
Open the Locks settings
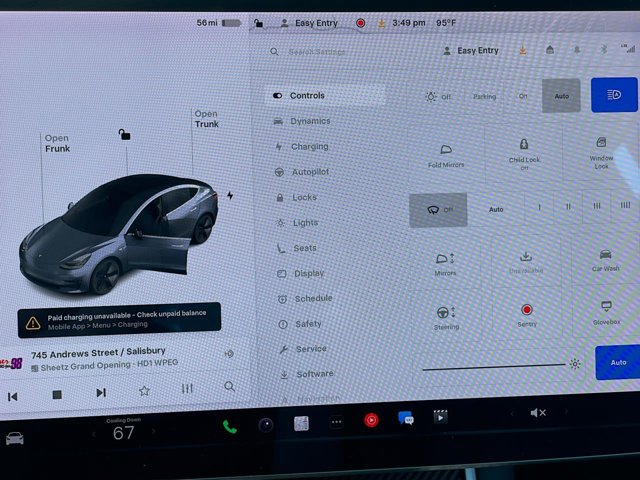point(297,198)
